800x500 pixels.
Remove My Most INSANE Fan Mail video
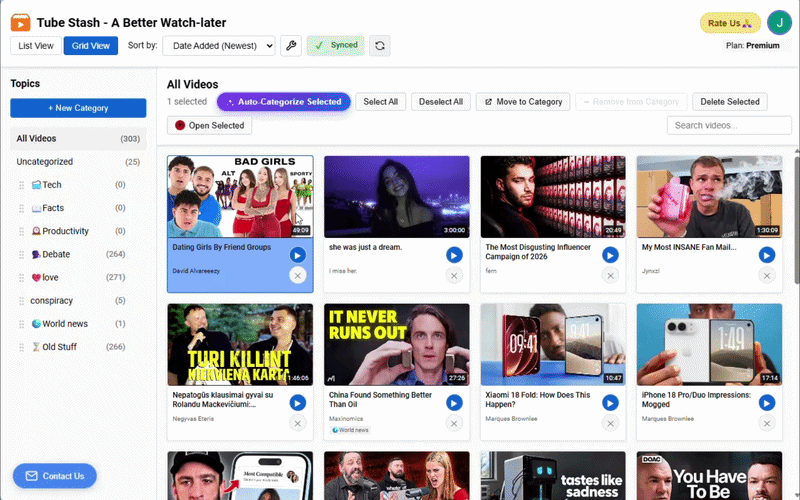coord(767,276)
